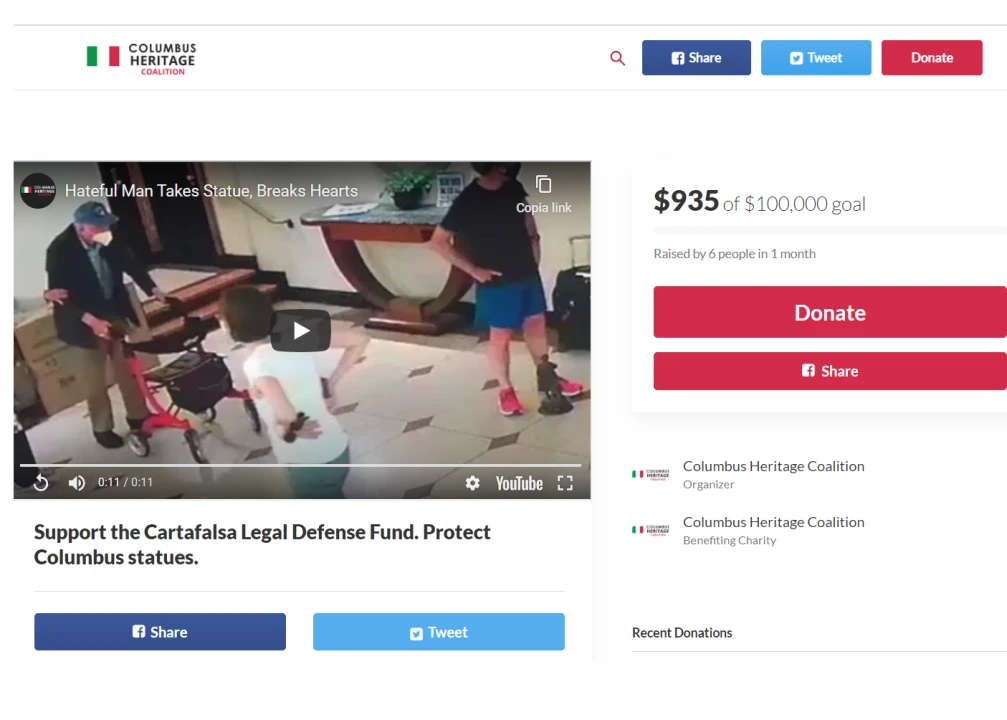
Task: Click the Copia link icon on video
Action: tap(543, 193)
